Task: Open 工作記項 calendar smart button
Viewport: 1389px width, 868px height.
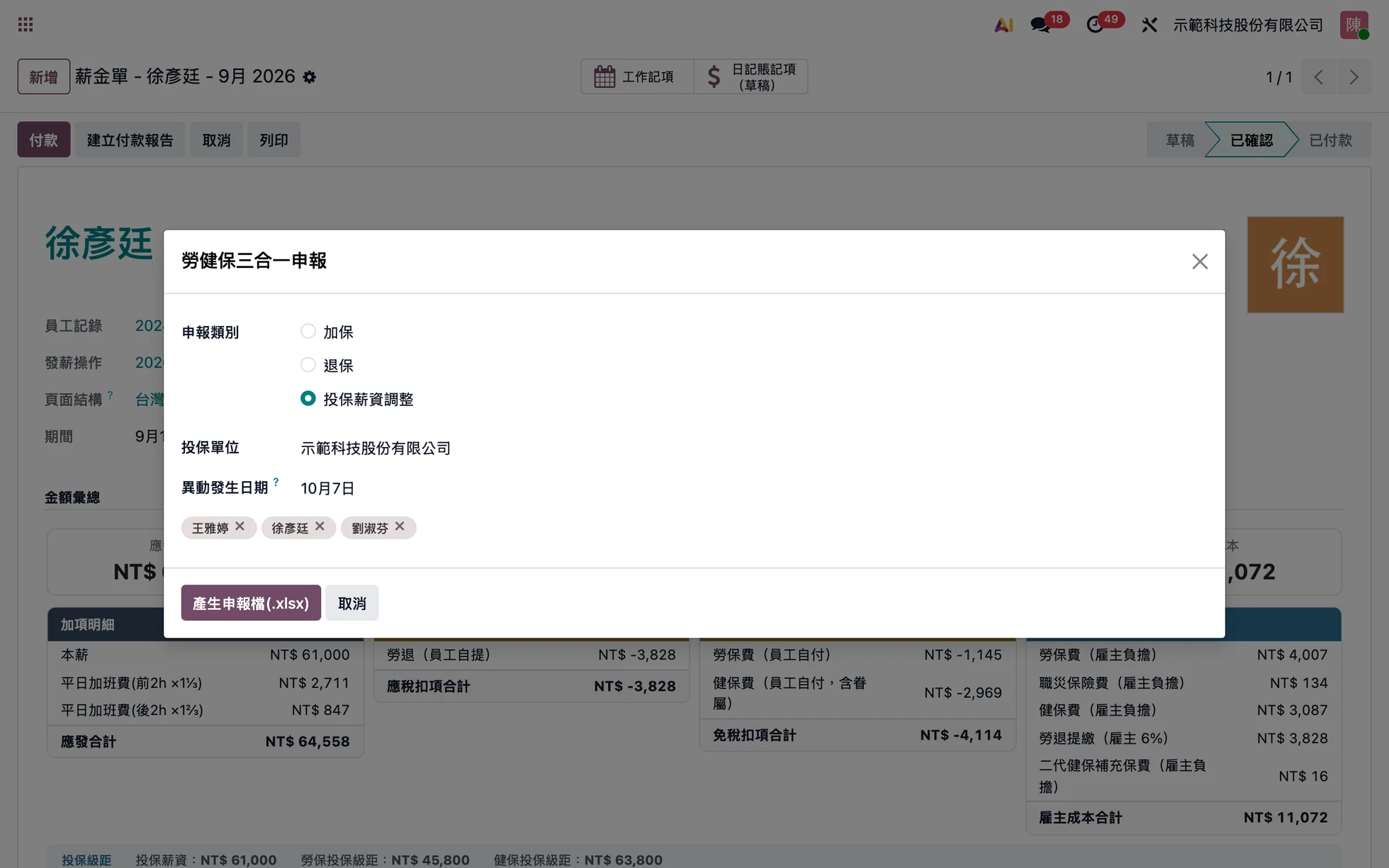Action: (x=636, y=77)
